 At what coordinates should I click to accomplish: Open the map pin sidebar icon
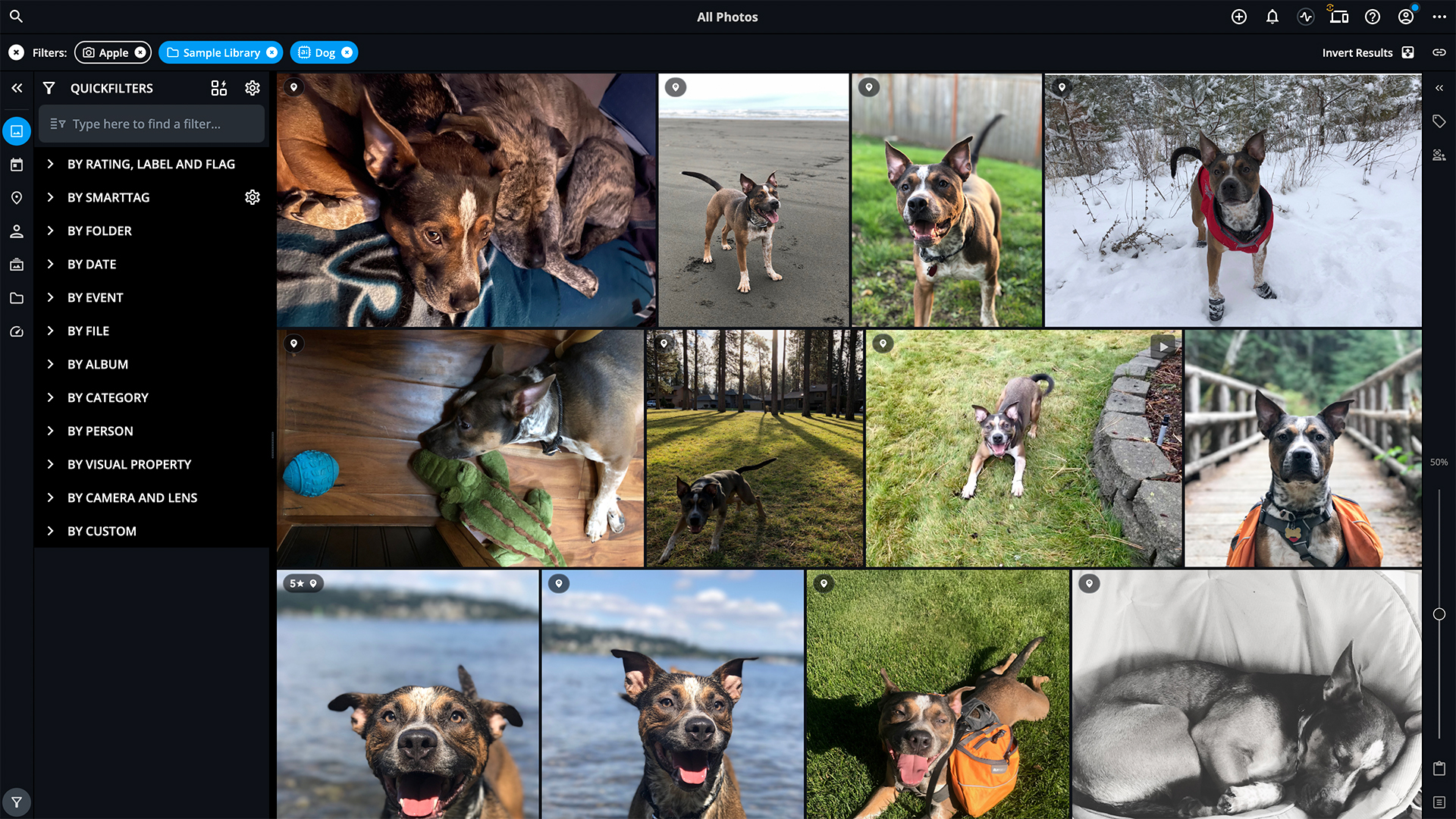pos(17,198)
